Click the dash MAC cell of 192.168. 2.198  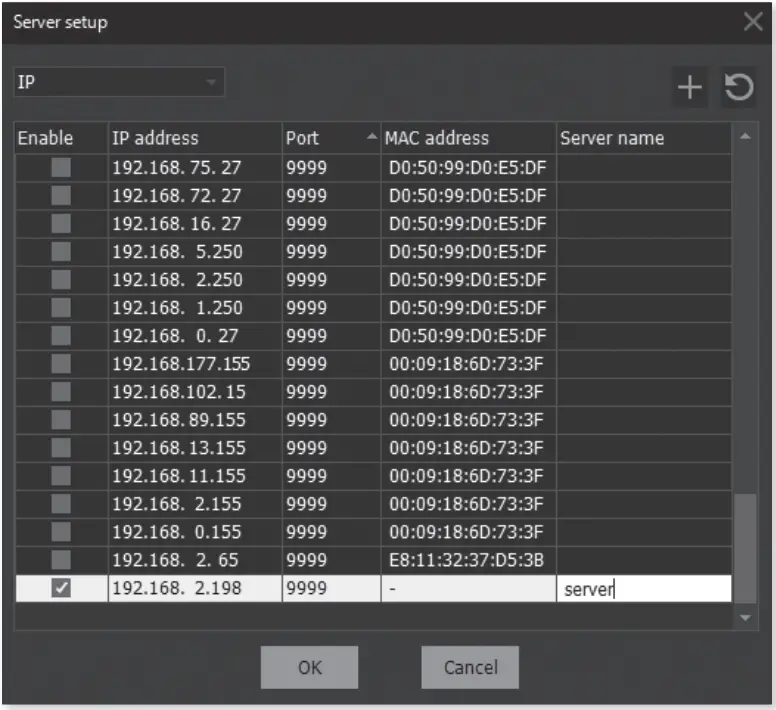pos(468,588)
